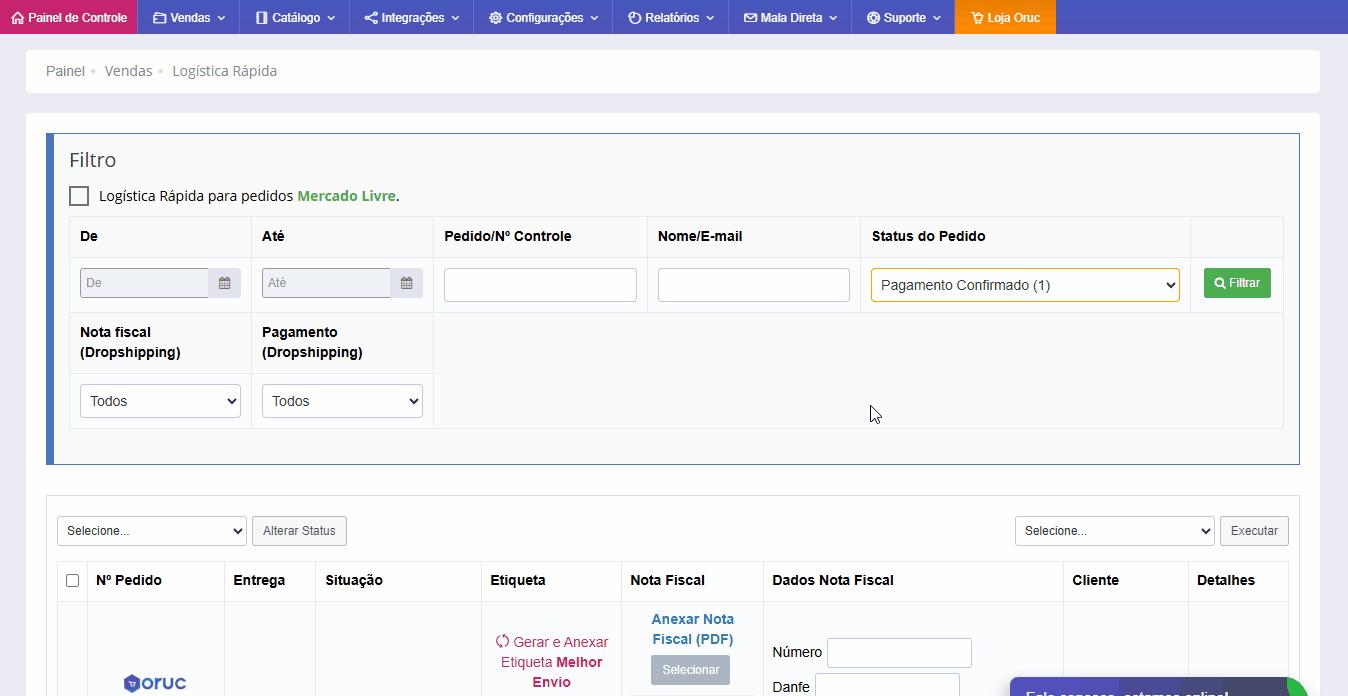The height and width of the screenshot is (696, 1348).
Task: Open the action selector beside Executar
Action: [1114, 531]
